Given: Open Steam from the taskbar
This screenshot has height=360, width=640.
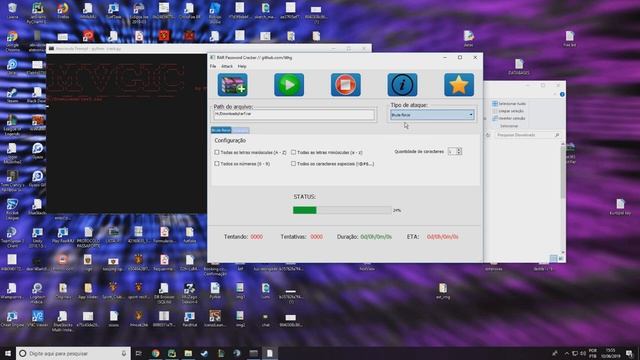Looking at the screenshot, I should (204, 353).
